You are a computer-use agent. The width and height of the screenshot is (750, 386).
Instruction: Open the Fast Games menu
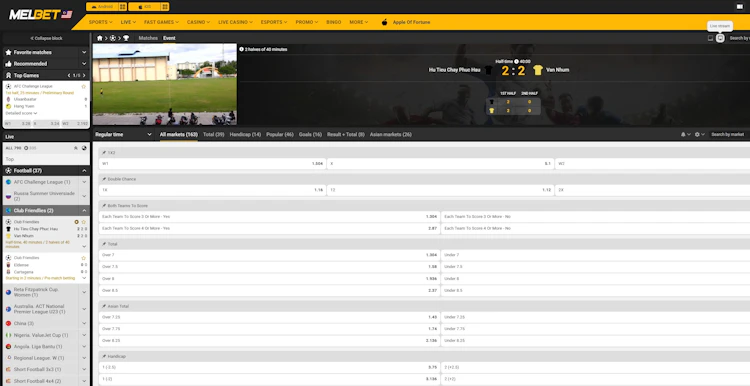(161, 22)
